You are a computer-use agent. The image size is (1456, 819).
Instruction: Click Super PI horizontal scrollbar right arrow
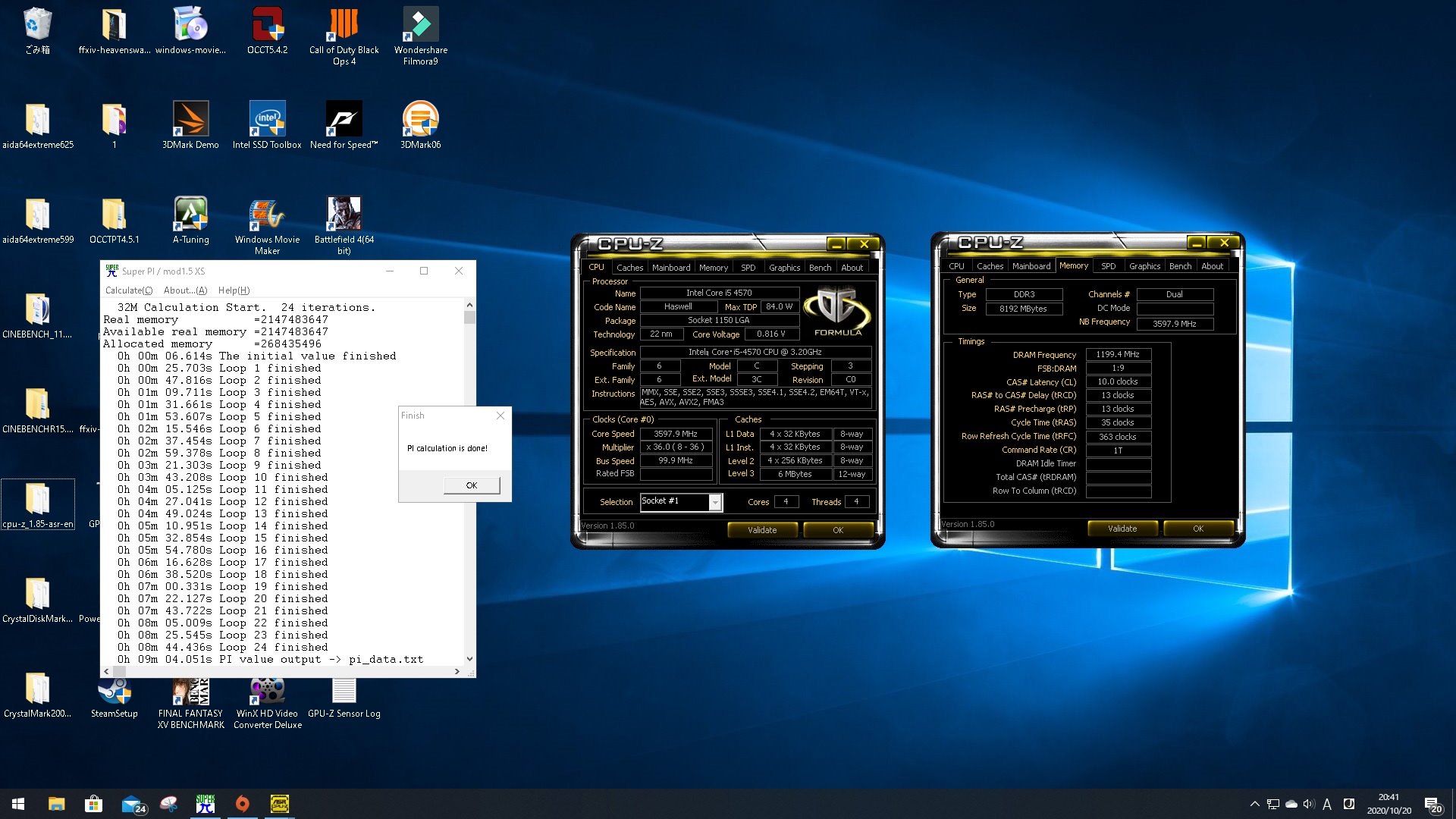pos(457,671)
